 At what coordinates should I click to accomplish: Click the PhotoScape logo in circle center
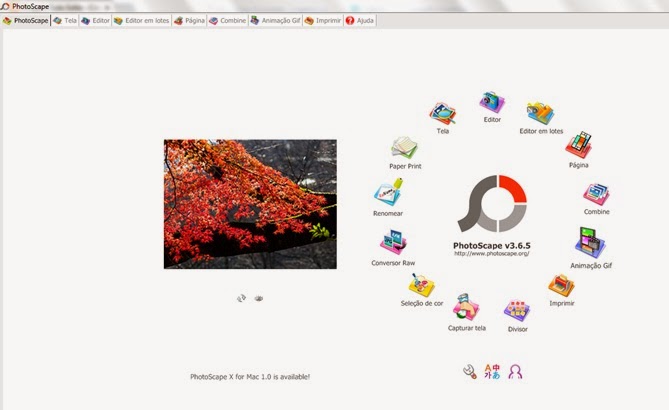(x=492, y=204)
